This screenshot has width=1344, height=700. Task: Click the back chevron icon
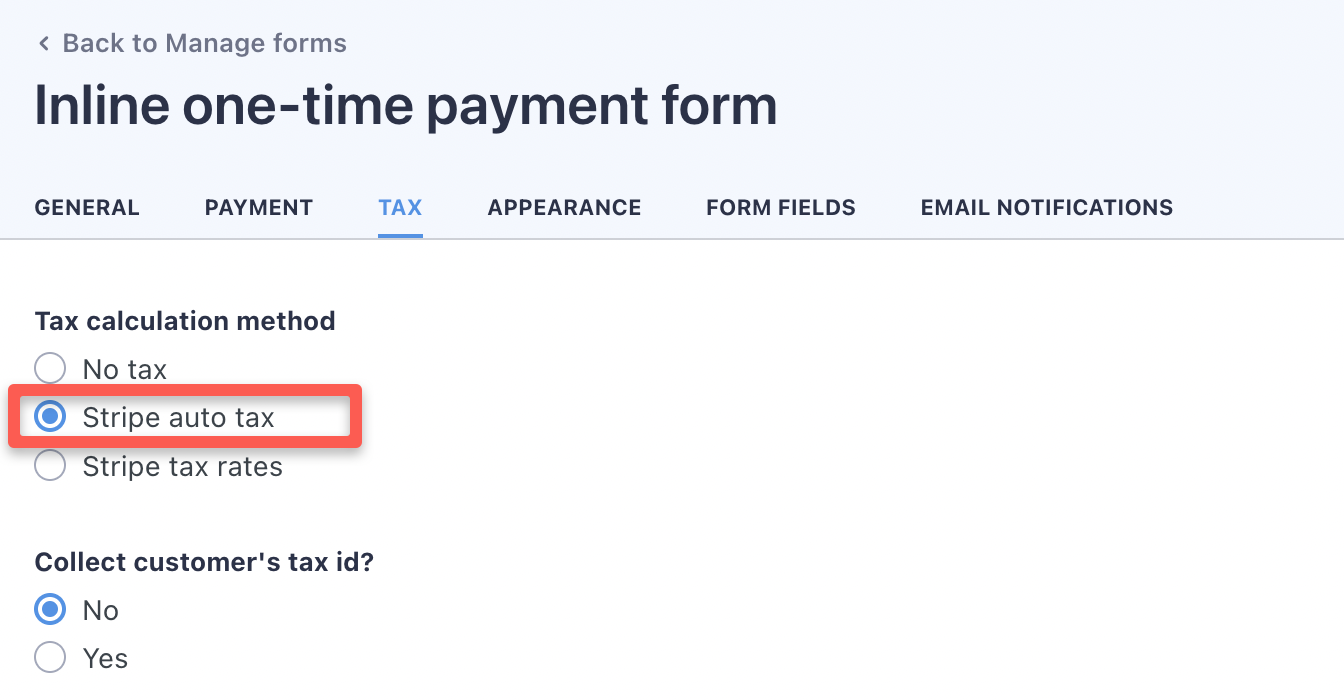(x=43, y=43)
